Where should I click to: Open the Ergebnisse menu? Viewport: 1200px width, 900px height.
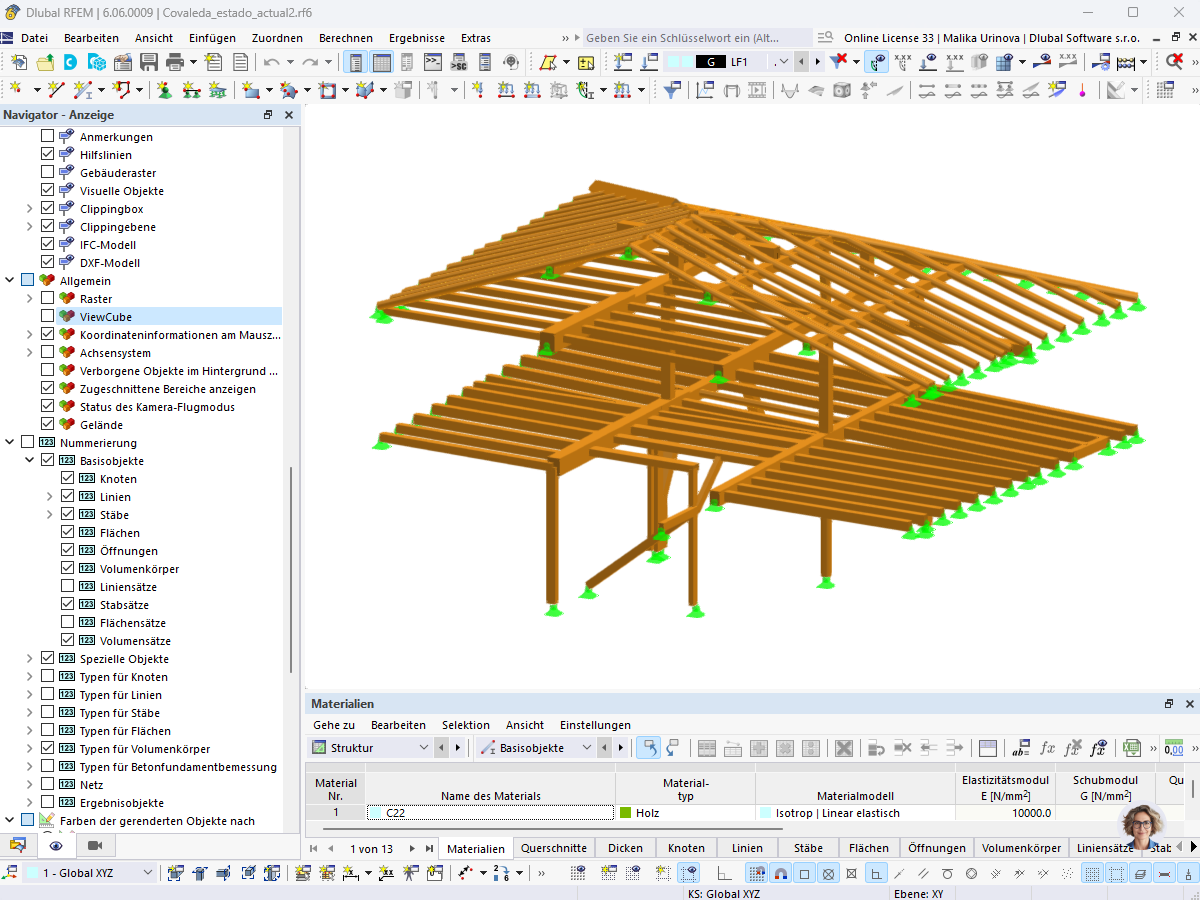click(417, 38)
